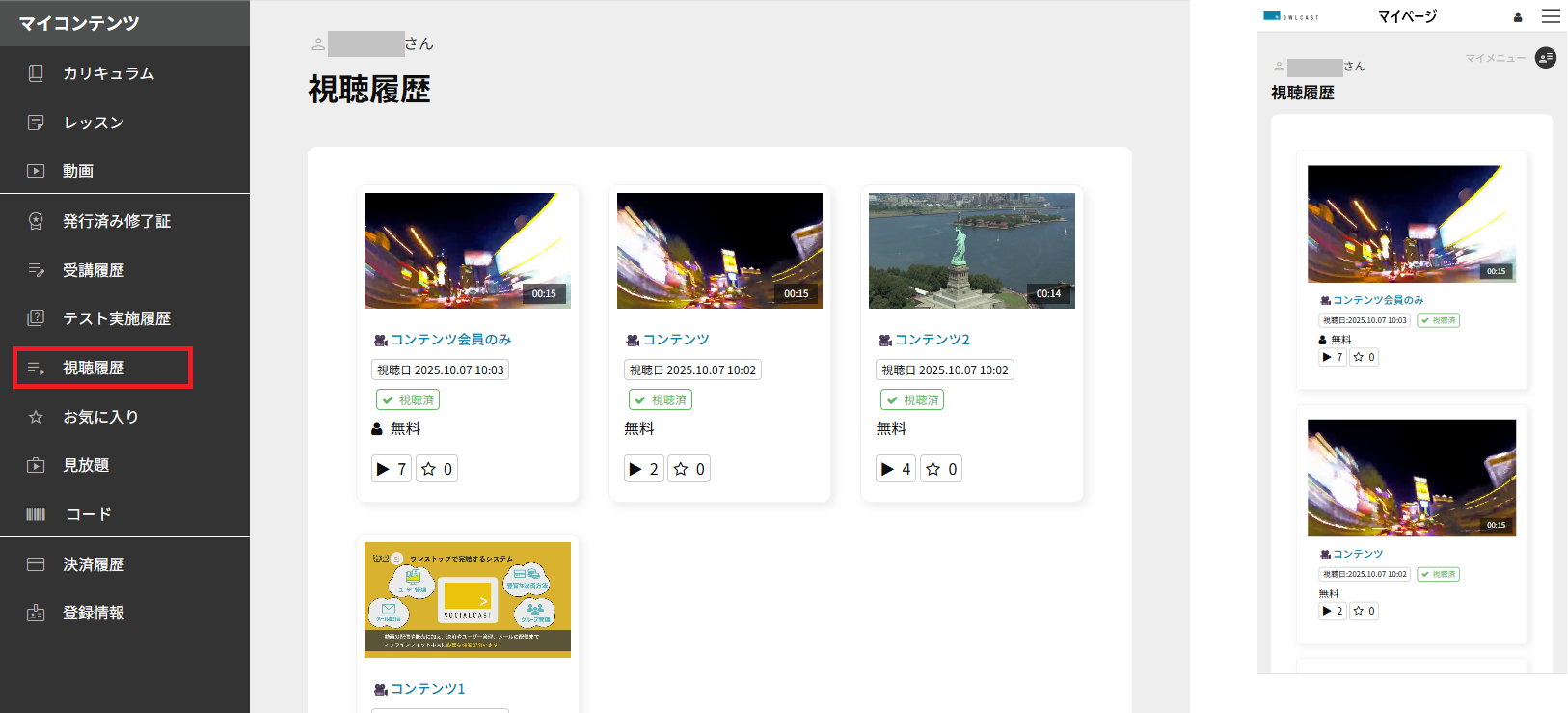Screen dimensions: 1568x713
Task: Click the コンテンツ1 yellow diagram thumbnail
Action: pyautogui.click(x=467, y=599)
